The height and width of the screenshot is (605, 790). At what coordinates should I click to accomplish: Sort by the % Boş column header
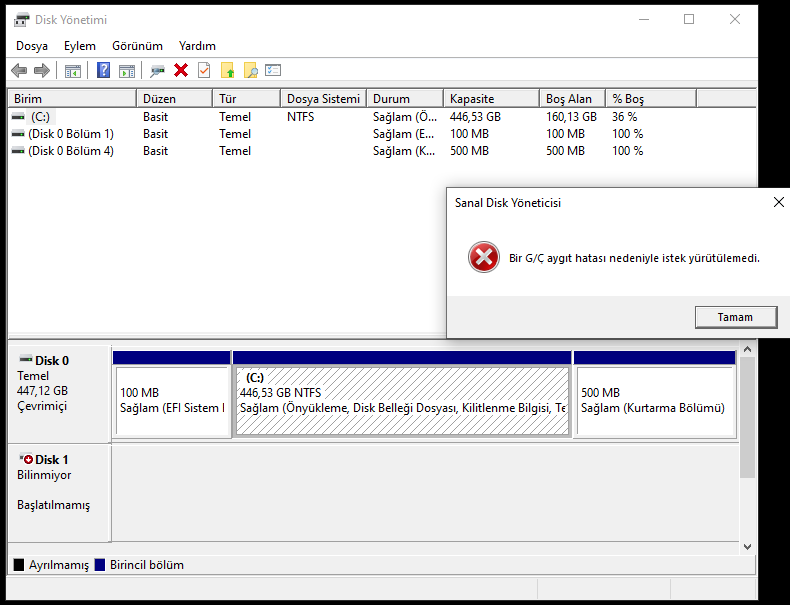click(x=651, y=99)
